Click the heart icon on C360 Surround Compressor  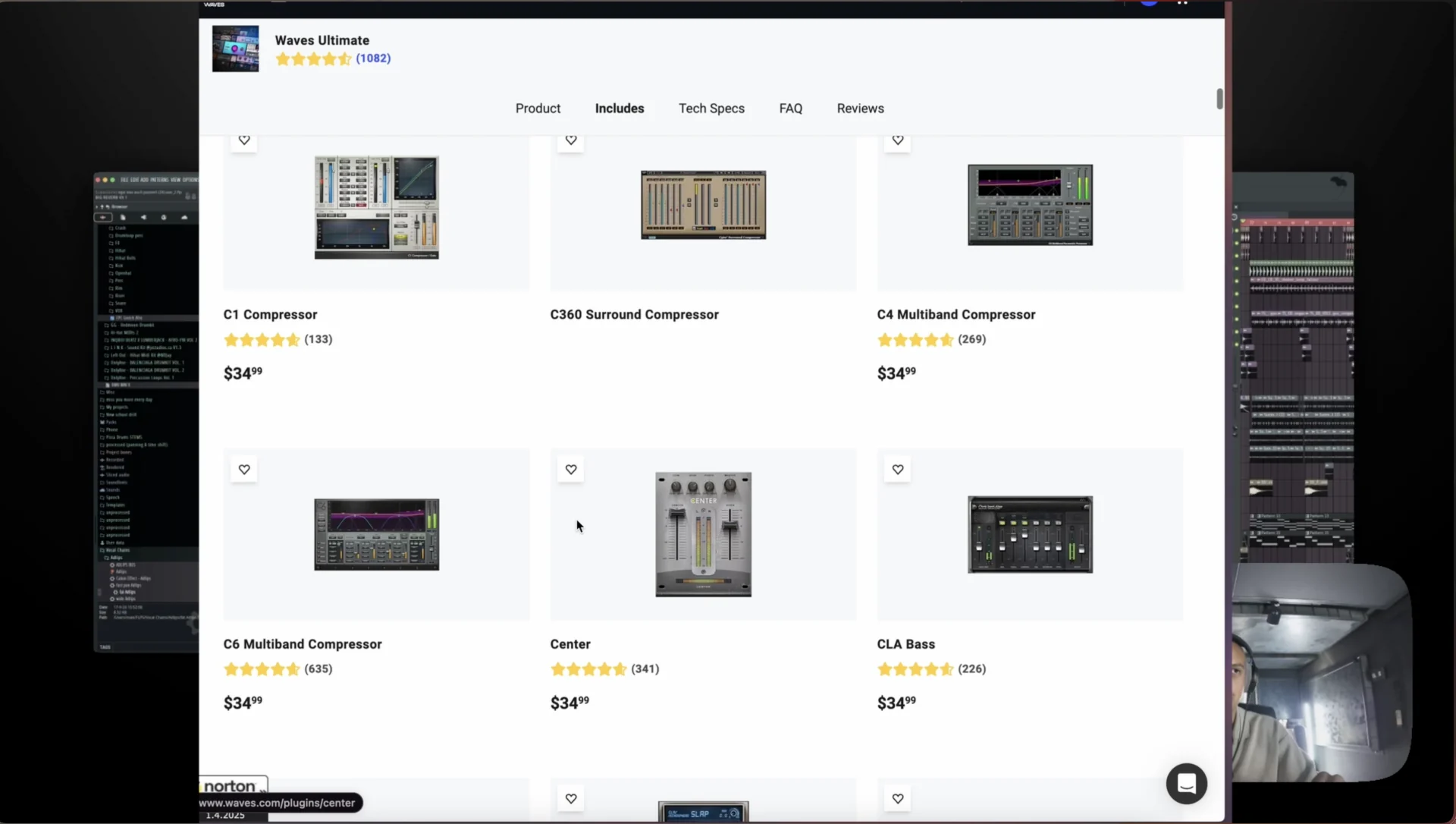coord(571,140)
